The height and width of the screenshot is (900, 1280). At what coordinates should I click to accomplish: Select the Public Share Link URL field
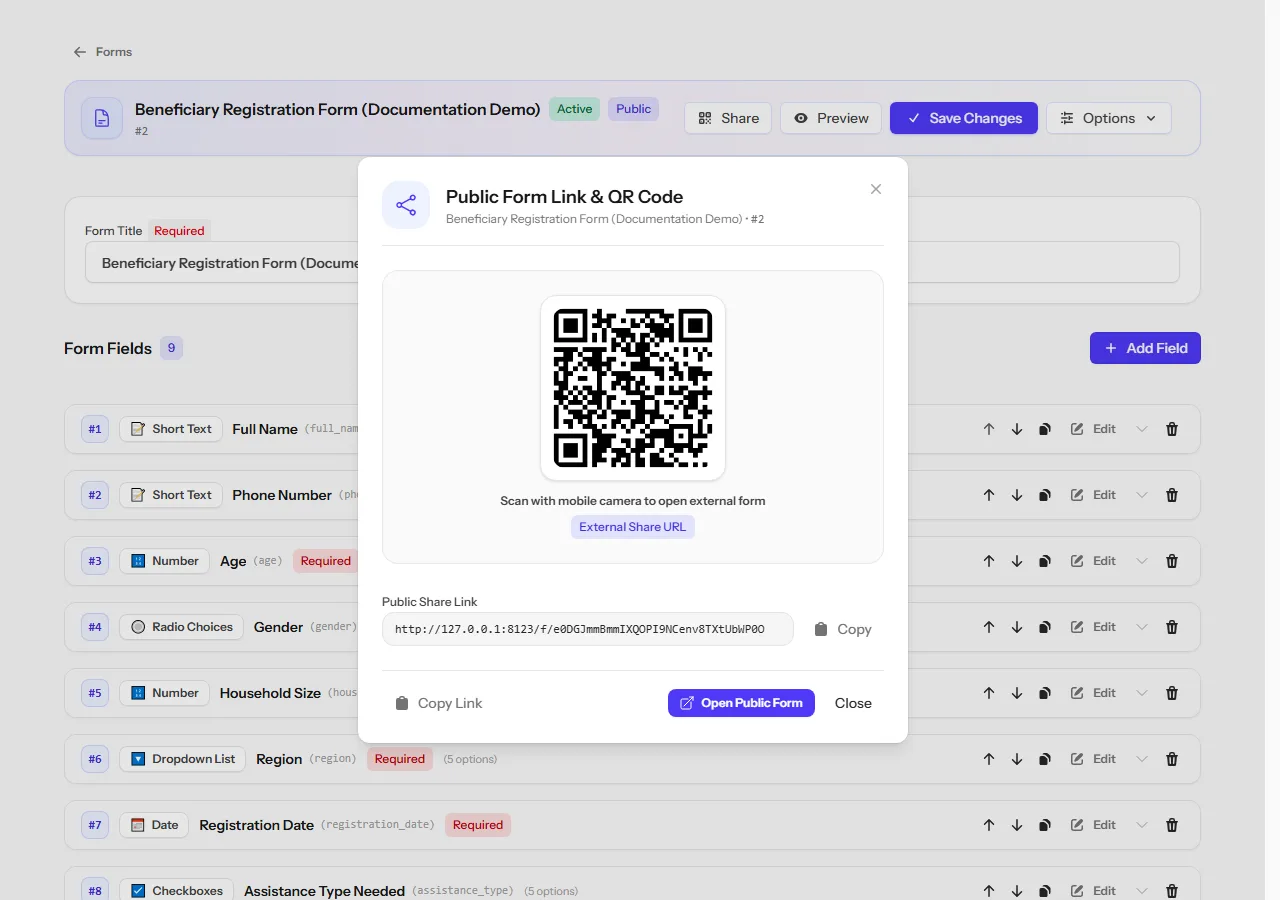pos(588,629)
